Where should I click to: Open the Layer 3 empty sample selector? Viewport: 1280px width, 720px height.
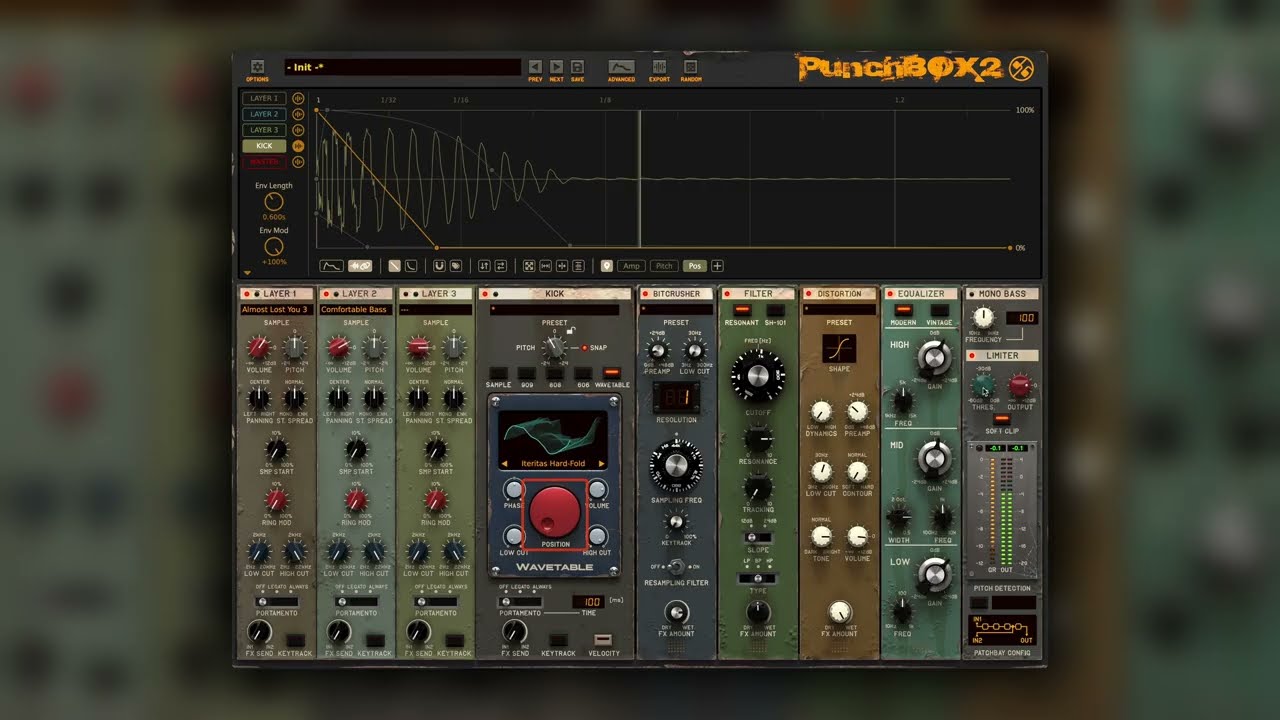coord(436,310)
